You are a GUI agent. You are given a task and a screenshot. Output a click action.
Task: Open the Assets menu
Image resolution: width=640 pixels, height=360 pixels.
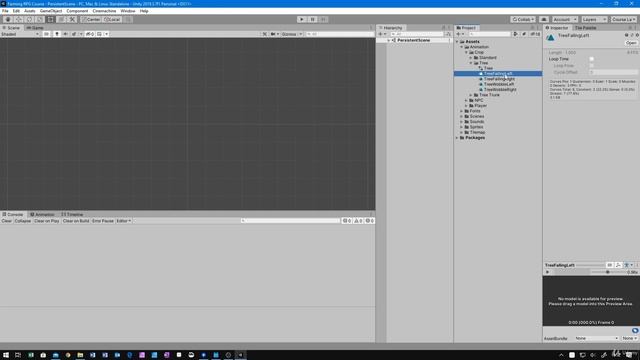29,11
